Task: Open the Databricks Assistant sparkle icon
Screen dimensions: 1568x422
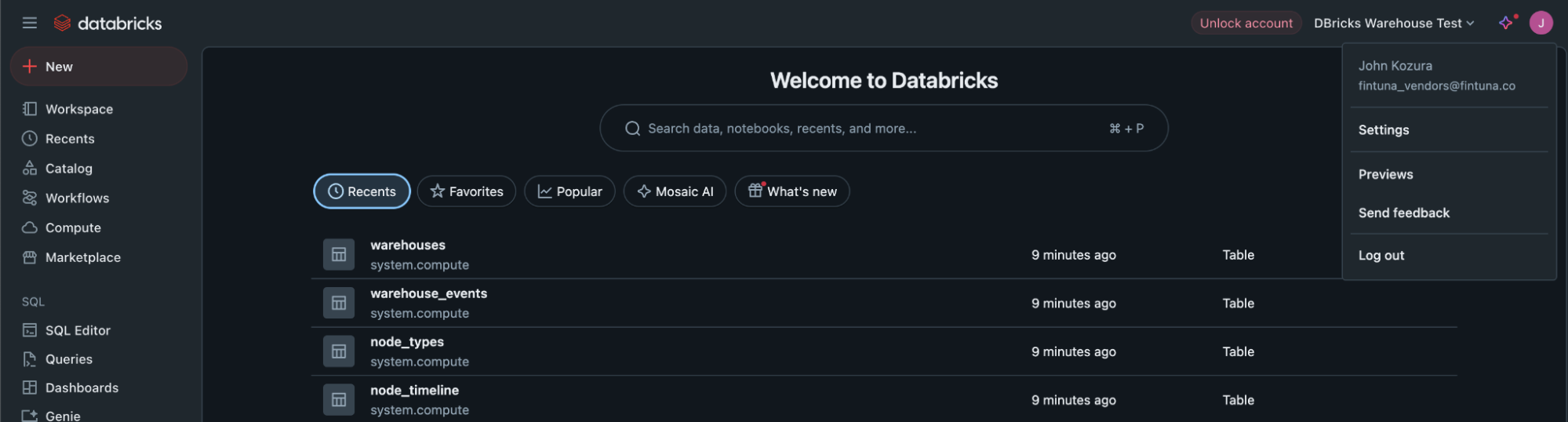Action: click(x=1506, y=23)
